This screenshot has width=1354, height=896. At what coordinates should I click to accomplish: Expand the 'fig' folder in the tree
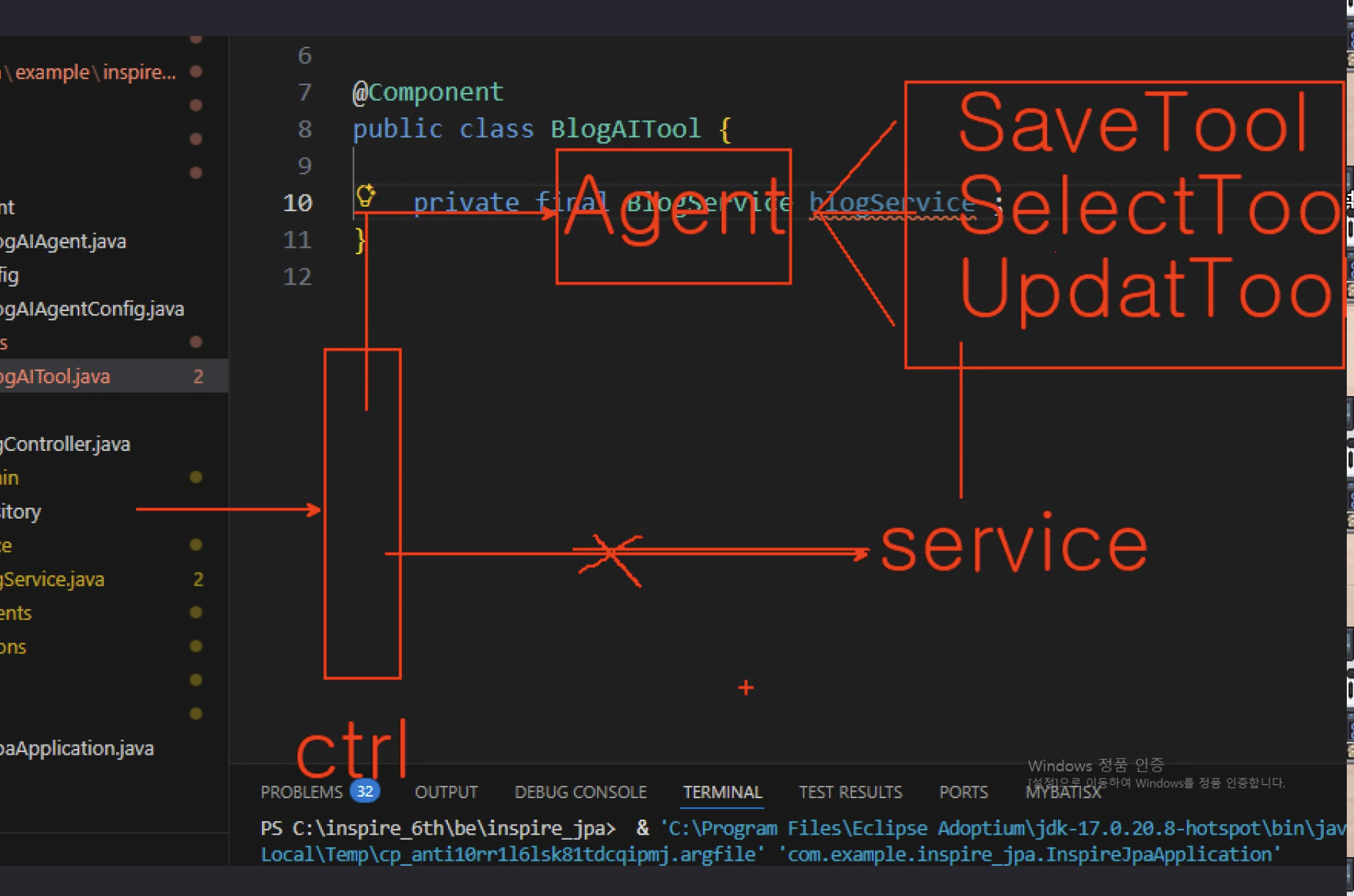(9, 275)
